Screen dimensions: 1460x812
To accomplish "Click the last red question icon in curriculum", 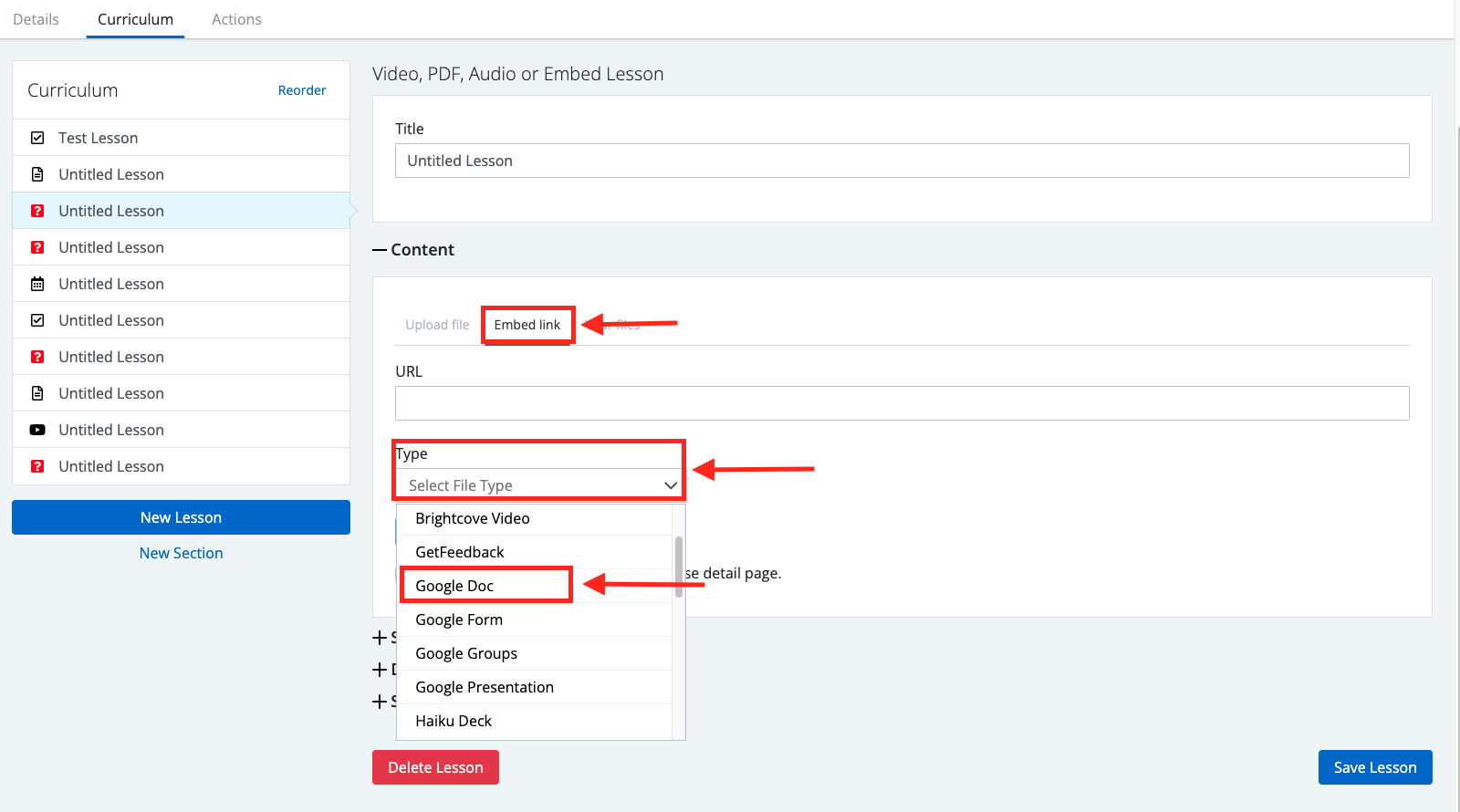I will click(37, 466).
